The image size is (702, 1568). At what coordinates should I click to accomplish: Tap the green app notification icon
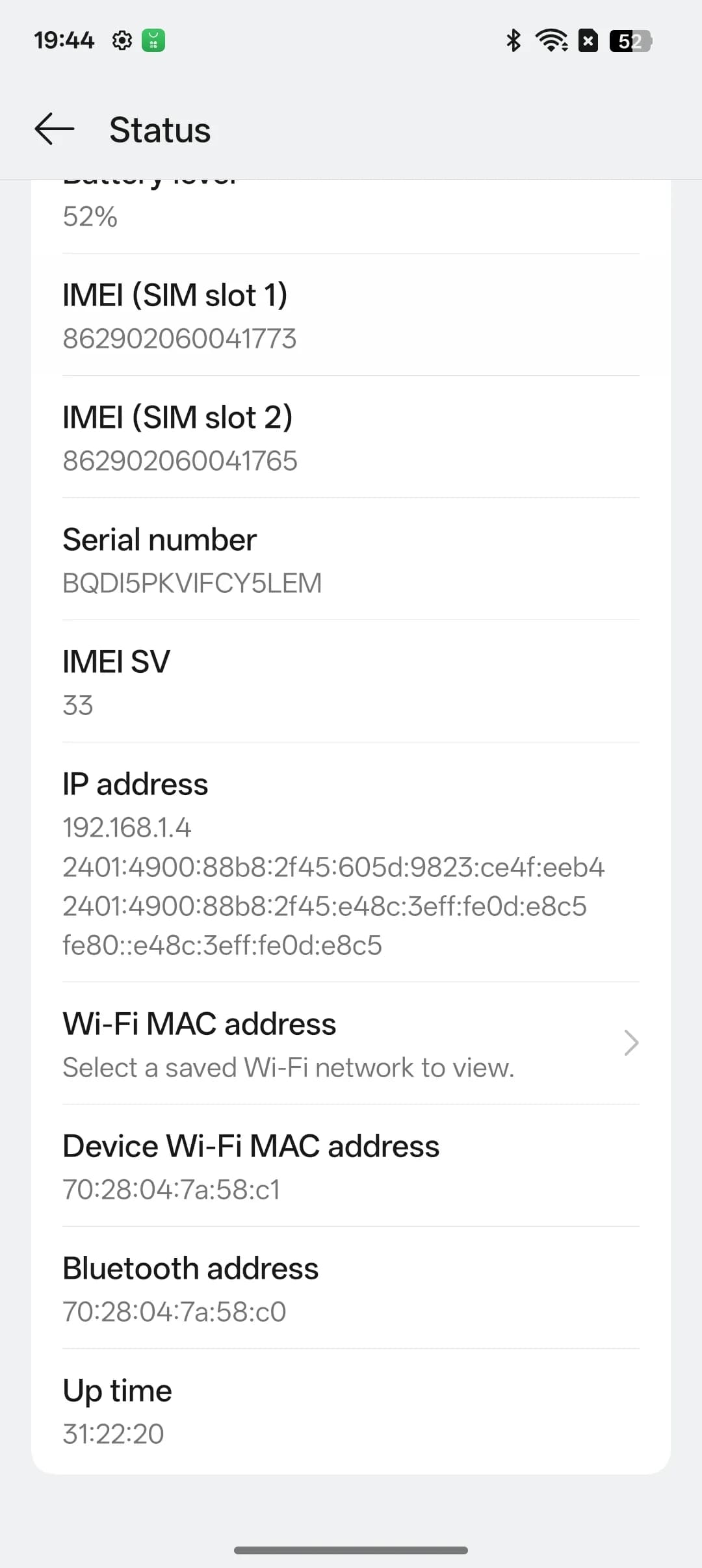[153, 40]
